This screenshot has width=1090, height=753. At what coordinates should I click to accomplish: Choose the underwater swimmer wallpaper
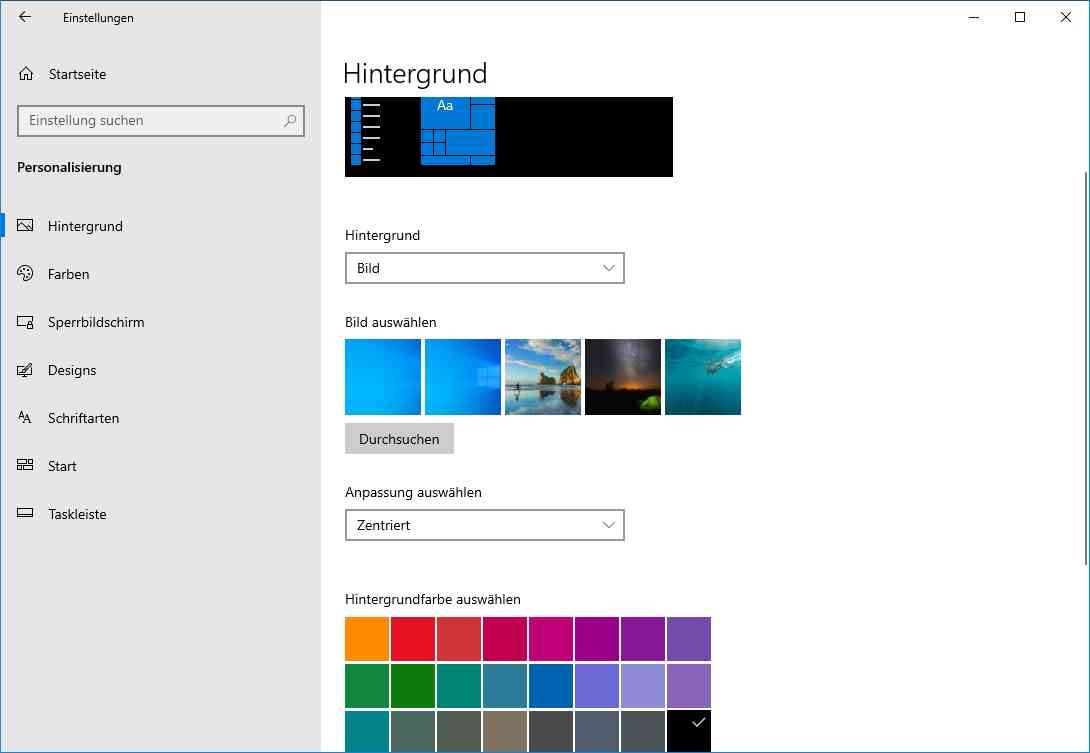coord(703,377)
